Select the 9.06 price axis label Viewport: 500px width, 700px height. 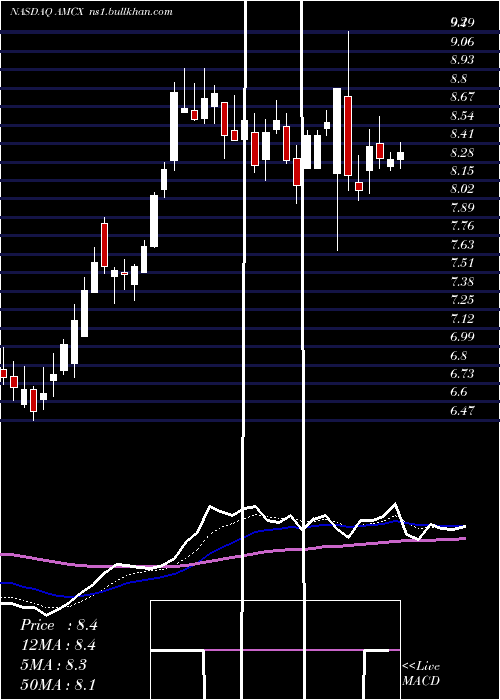pos(462,42)
